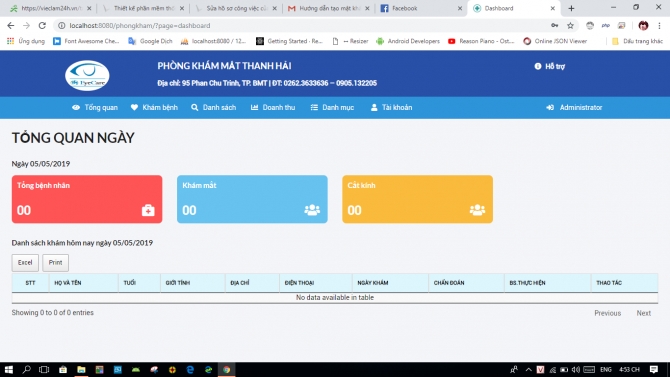Open a new browser tab

tap(571, 8)
